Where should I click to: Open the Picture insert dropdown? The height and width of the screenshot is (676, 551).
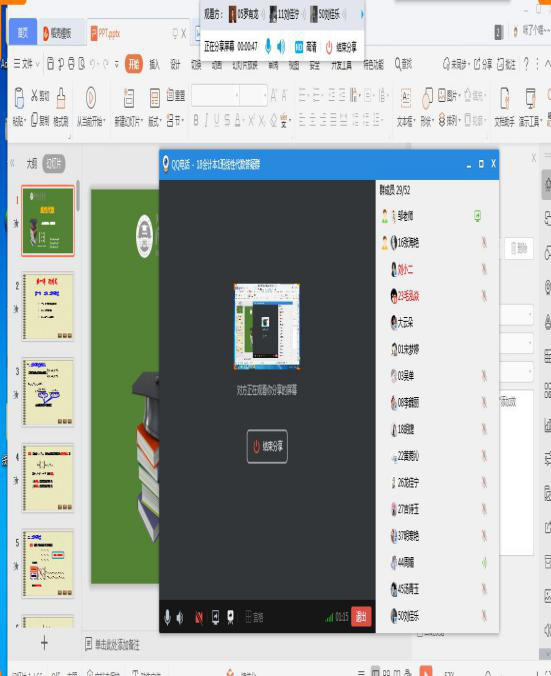pos(449,96)
